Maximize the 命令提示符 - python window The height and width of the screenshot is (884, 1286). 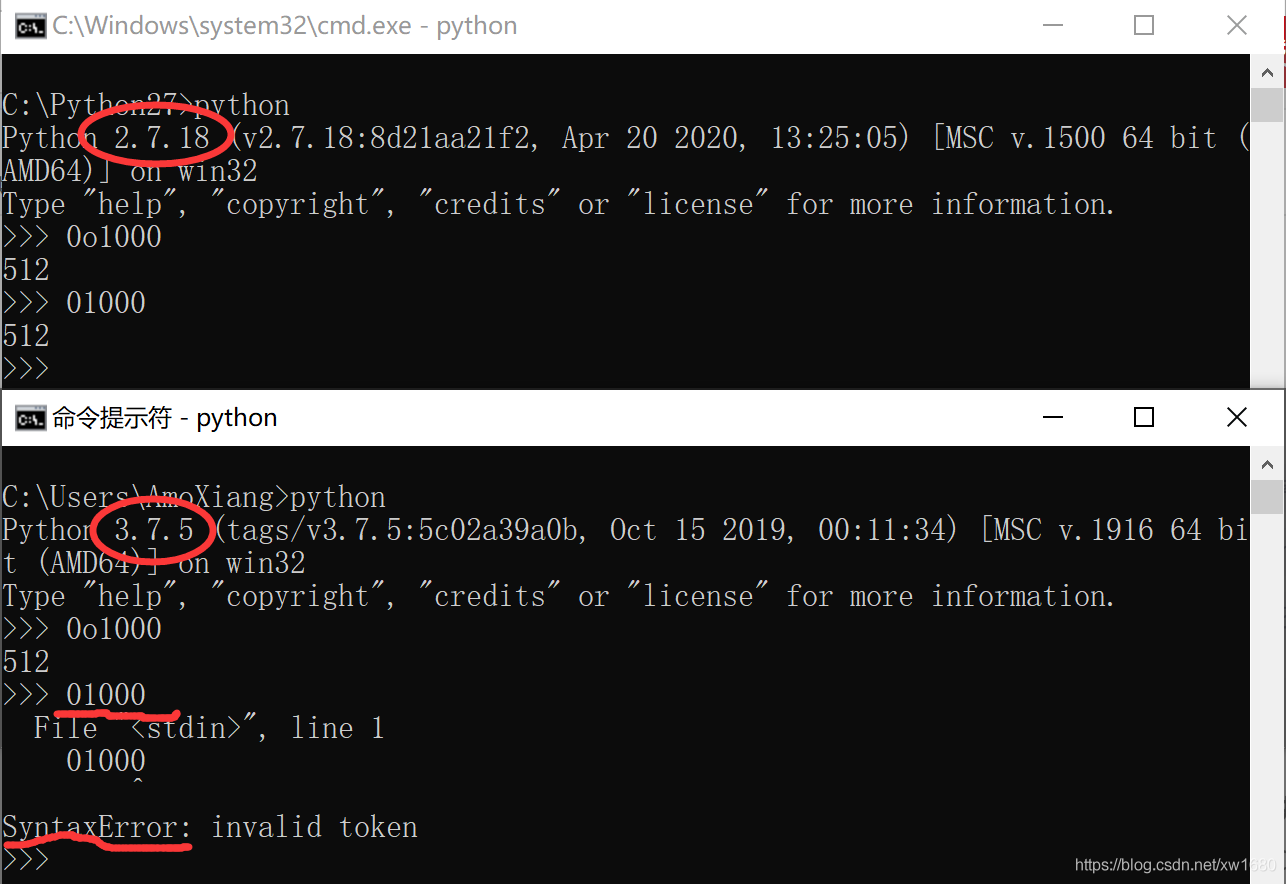click(1144, 418)
